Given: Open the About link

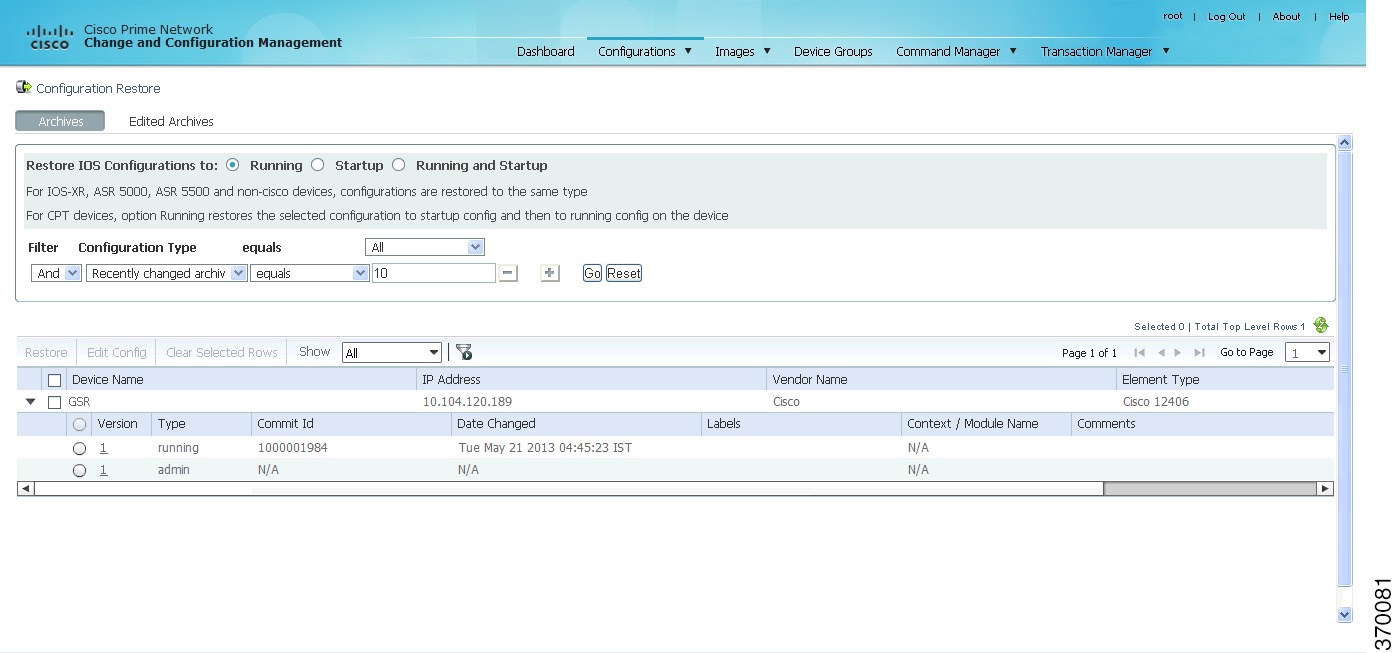Looking at the screenshot, I should pos(1286,16).
